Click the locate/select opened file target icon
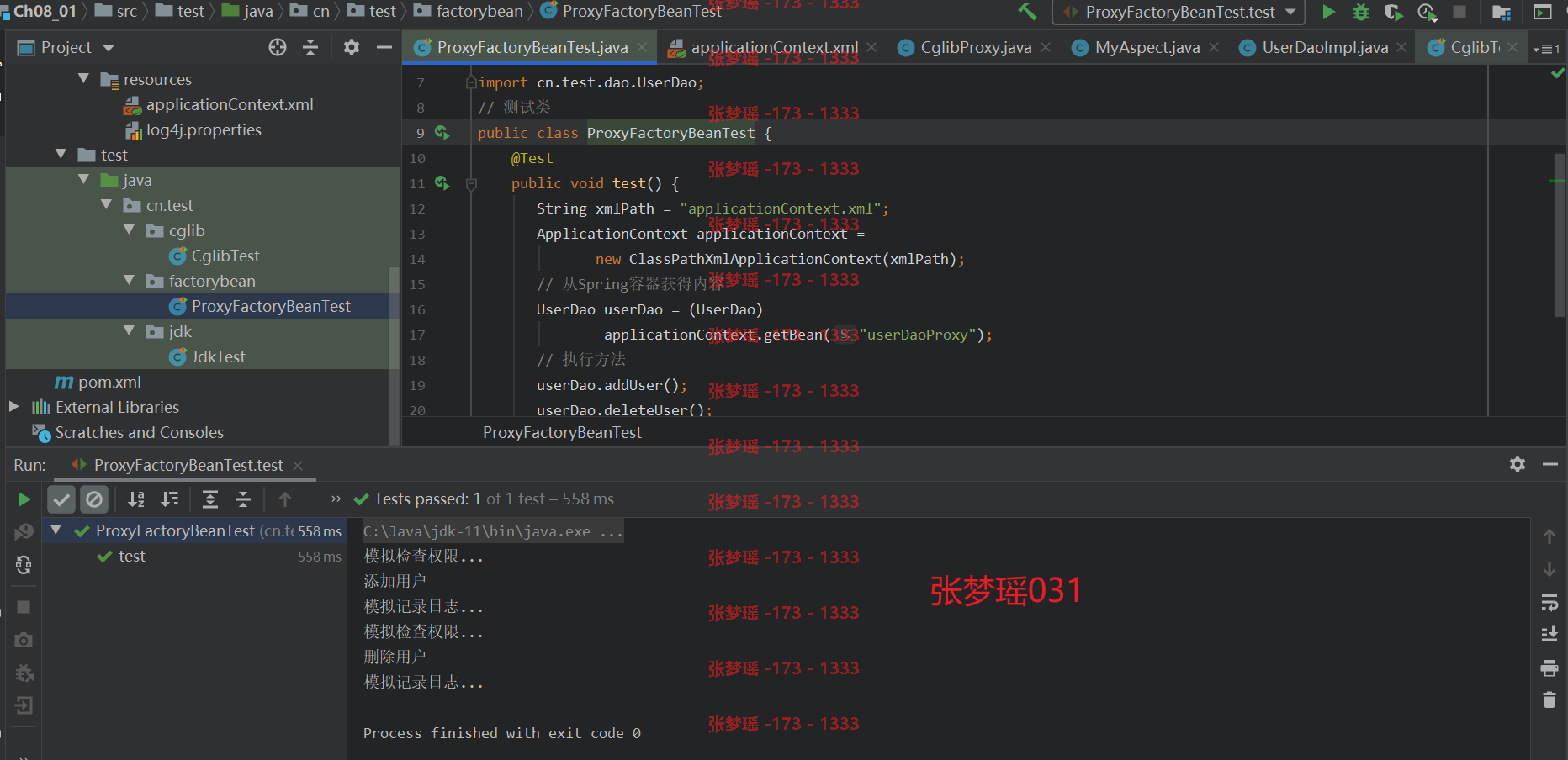Screen dimensions: 1568x760 coord(278,47)
